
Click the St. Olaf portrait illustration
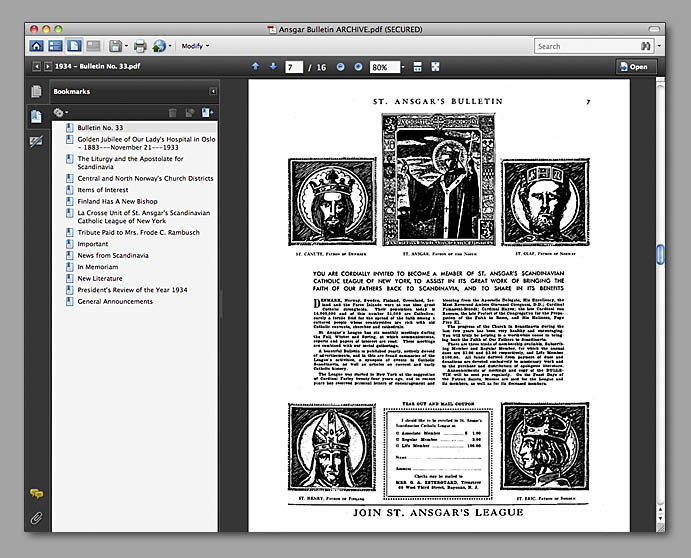546,202
